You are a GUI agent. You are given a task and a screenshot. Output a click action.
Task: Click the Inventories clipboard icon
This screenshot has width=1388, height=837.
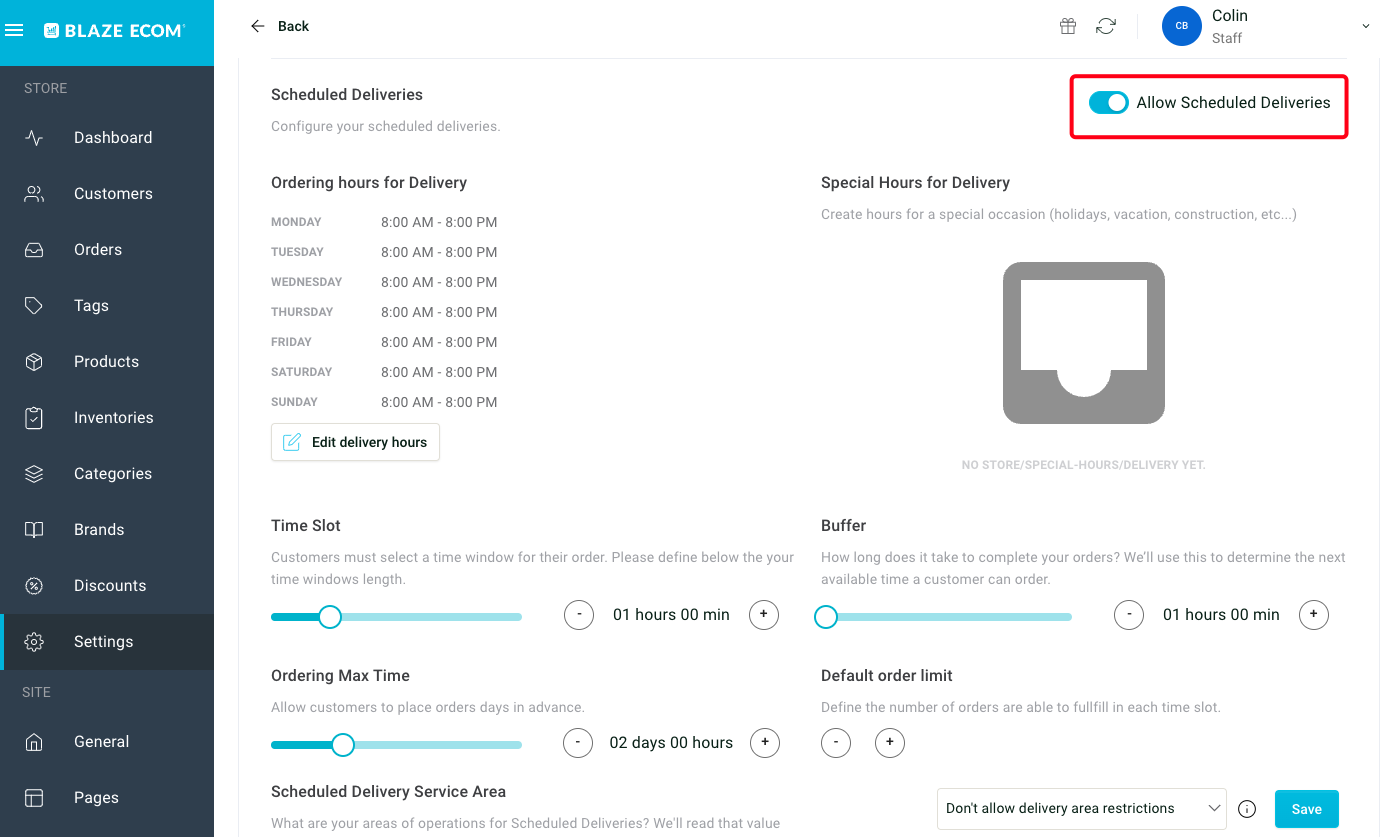pyautogui.click(x=34, y=418)
